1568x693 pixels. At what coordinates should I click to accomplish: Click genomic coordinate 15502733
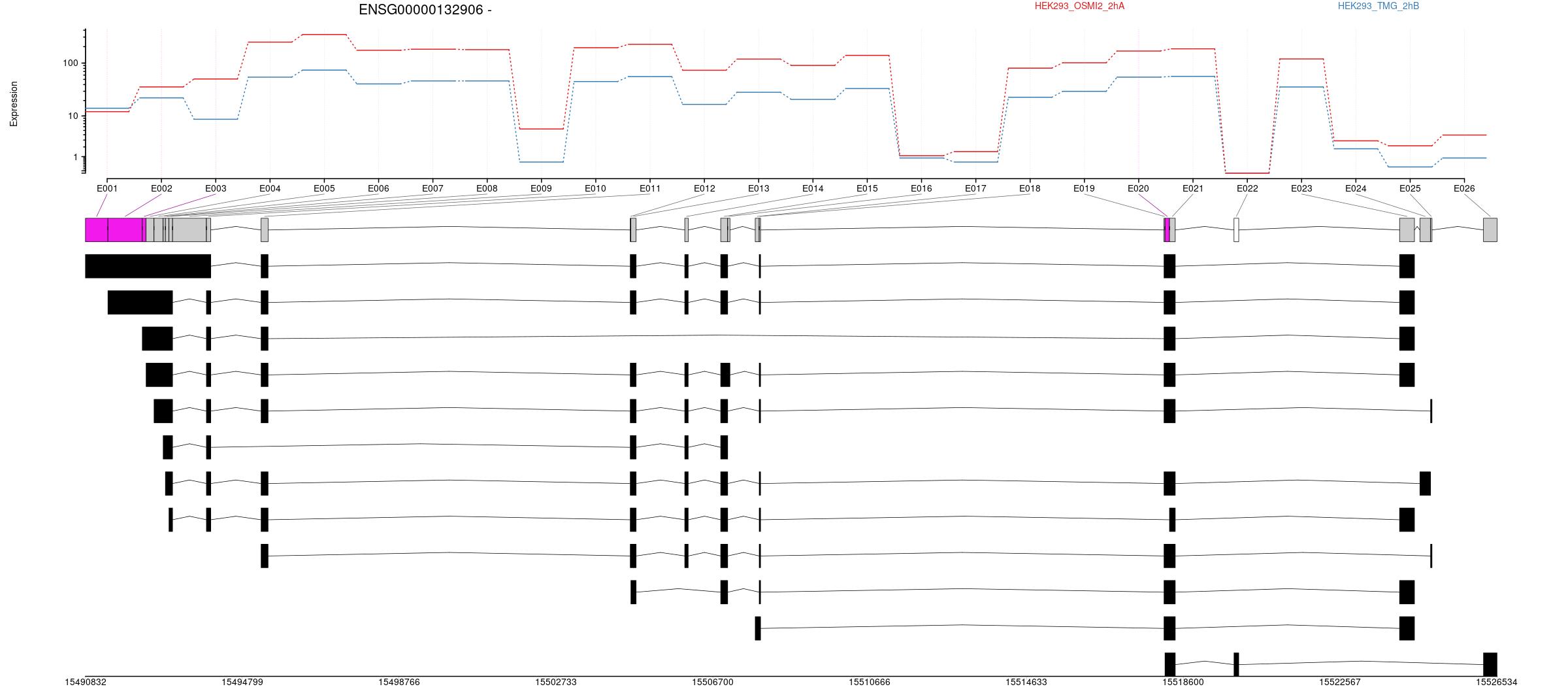tap(556, 683)
